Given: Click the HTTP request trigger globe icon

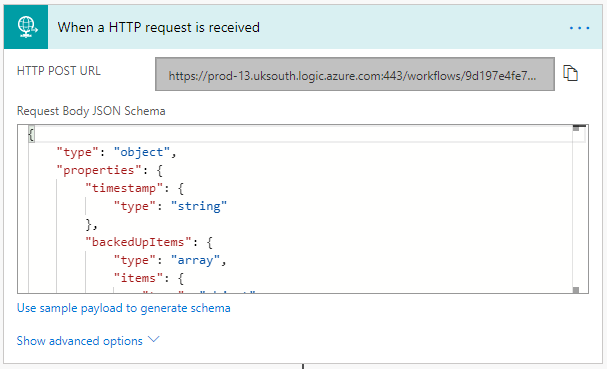Looking at the screenshot, I should (26, 27).
